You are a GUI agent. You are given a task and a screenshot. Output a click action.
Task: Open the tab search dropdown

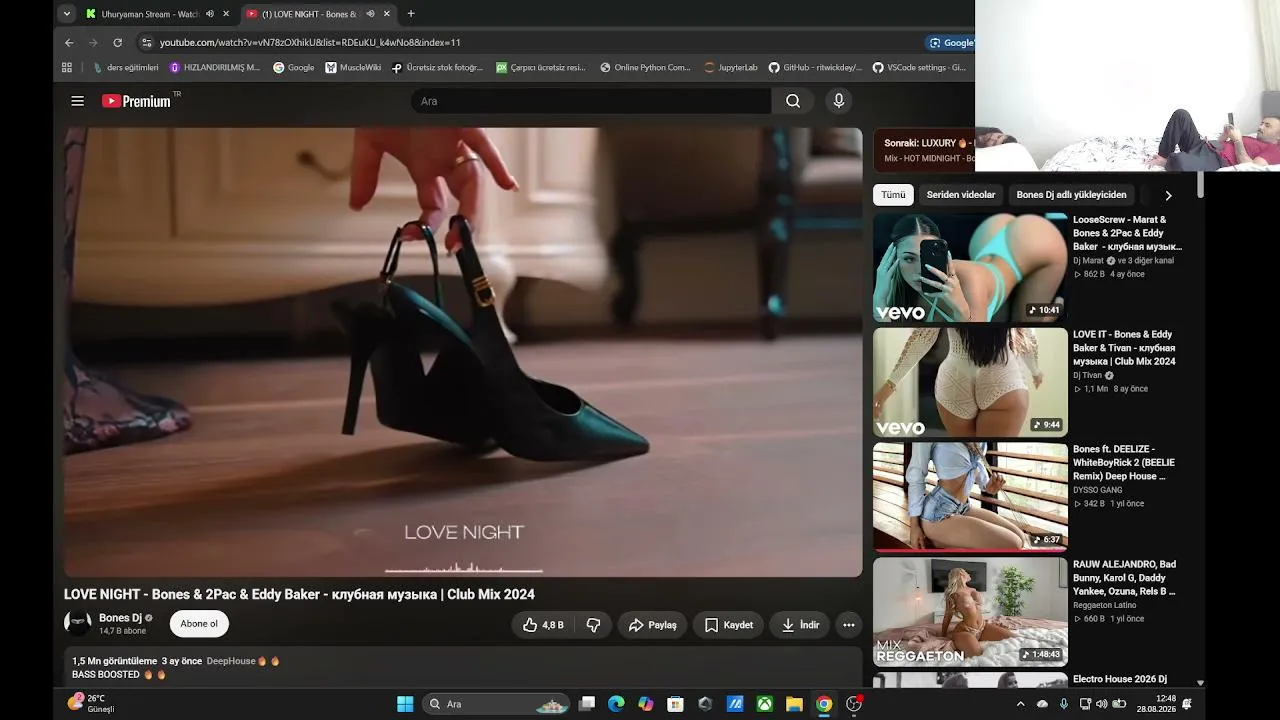point(66,14)
